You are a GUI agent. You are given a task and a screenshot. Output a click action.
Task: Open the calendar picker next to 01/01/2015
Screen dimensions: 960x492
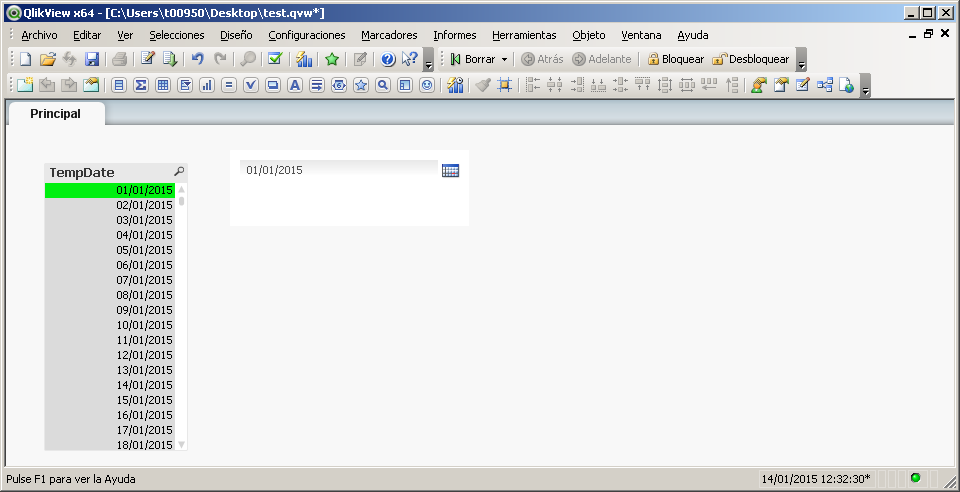click(450, 171)
